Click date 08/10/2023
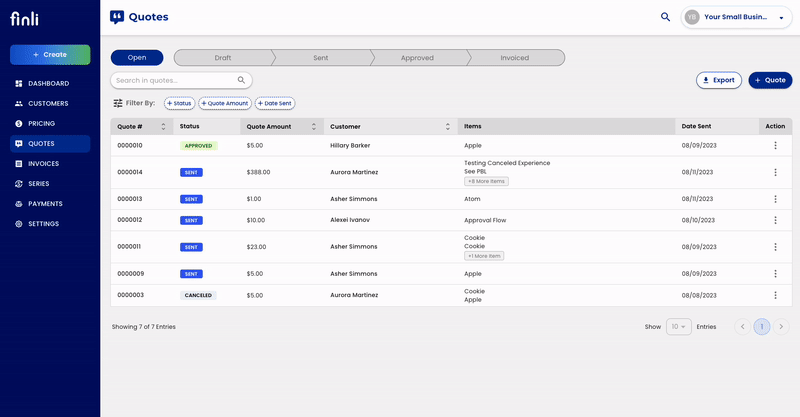This screenshot has width=800, height=417. (x=698, y=220)
